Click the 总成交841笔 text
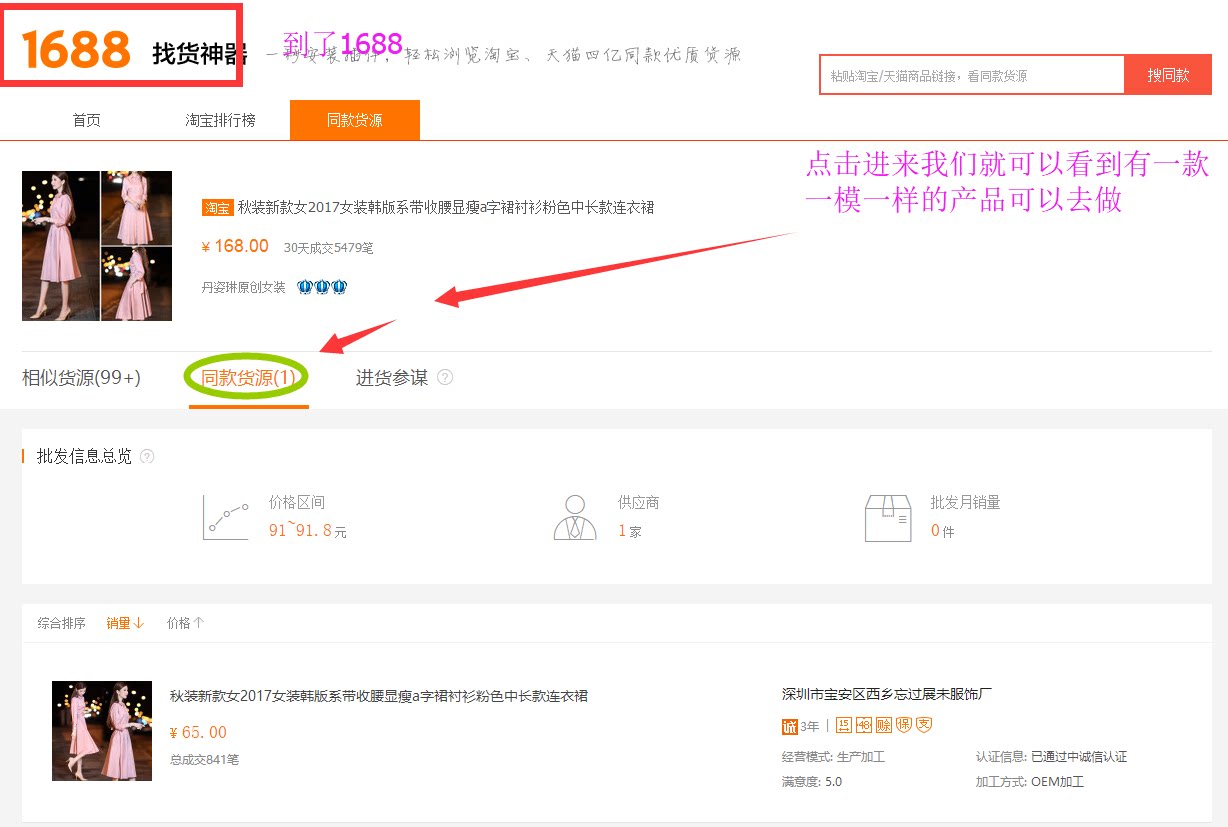The height and width of the screenshot is (827, 1228). [x=205, y=760]
